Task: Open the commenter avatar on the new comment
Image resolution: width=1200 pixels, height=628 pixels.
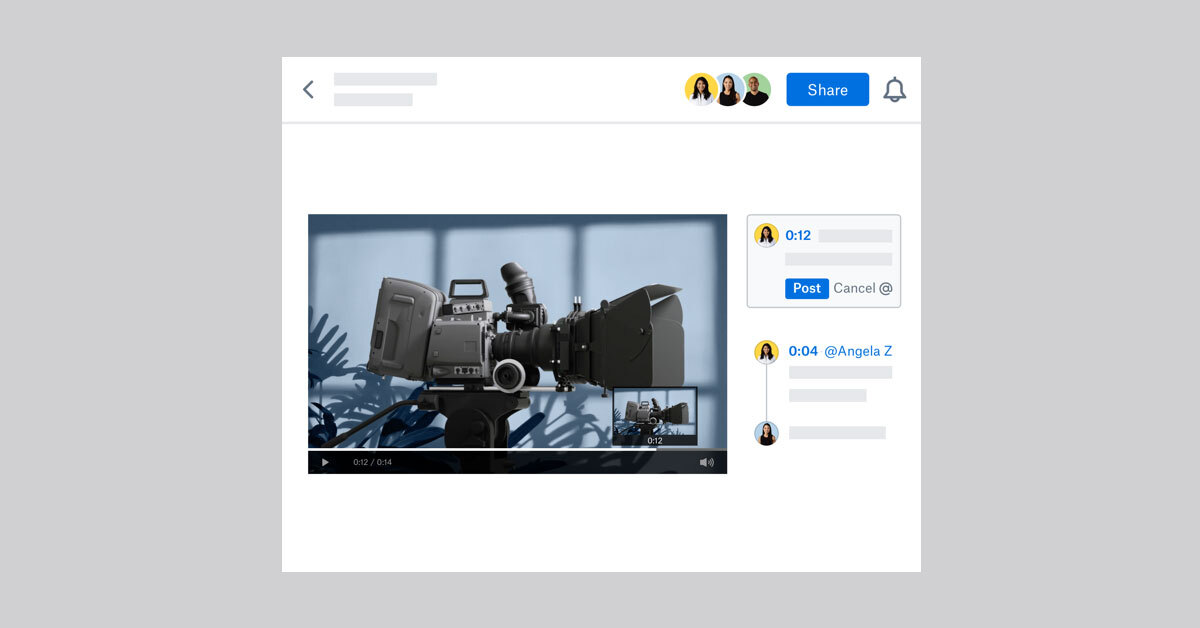Action: [767, 234]
